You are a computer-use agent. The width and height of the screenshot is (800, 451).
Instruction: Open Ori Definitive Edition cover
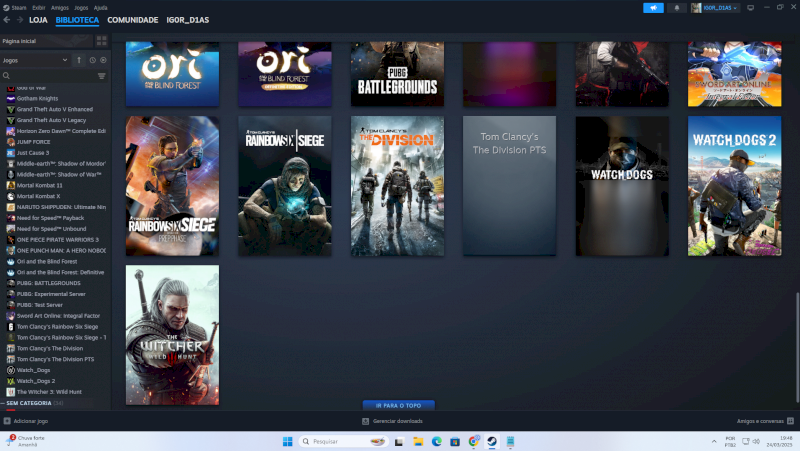tap(285, 74)
